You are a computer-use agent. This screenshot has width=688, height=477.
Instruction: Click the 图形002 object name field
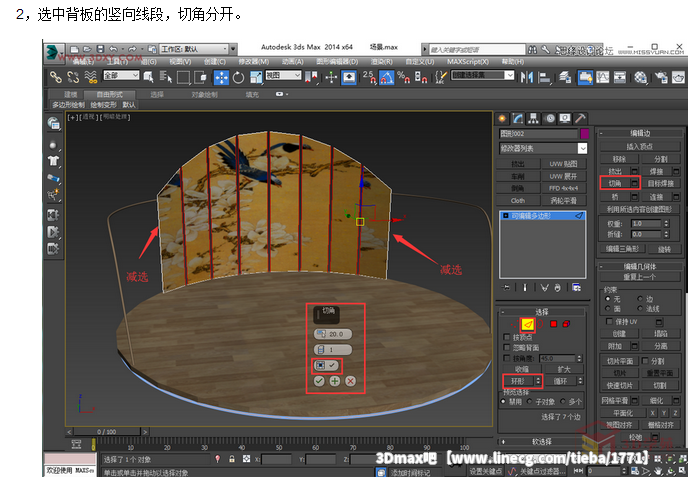click(x=538, y=133)
